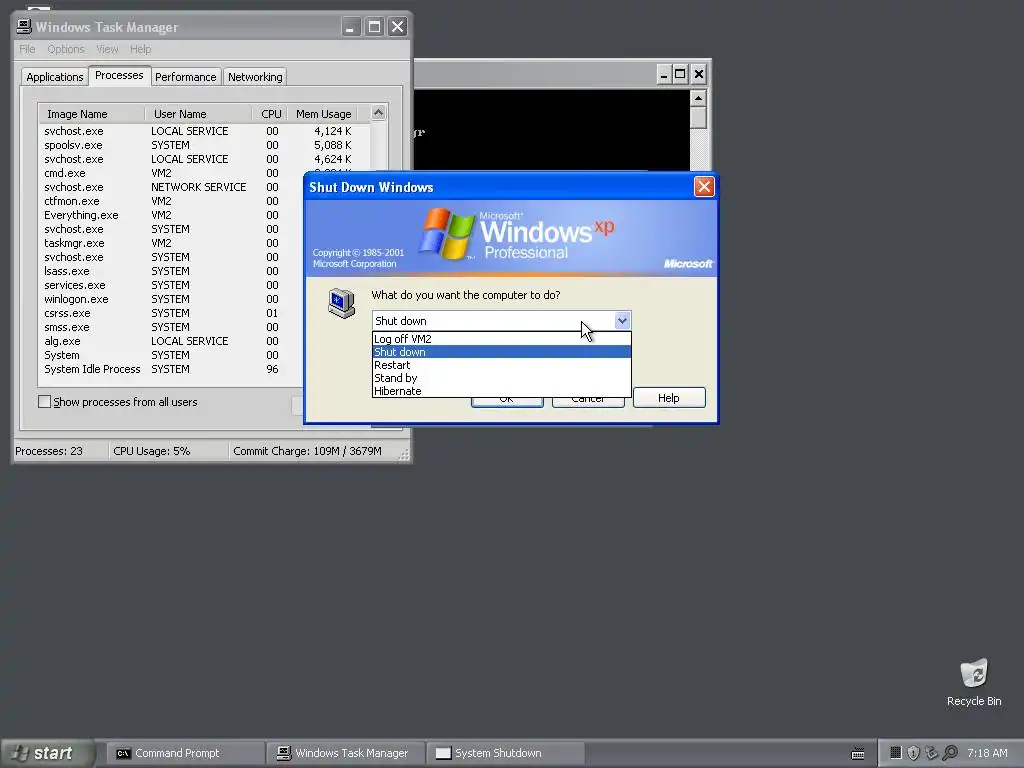This screenshot has height=768, width=1024.
Task: Click the language bar keyboard icon in taskbar
Action: pyautogui.click(x=858, y=754)
